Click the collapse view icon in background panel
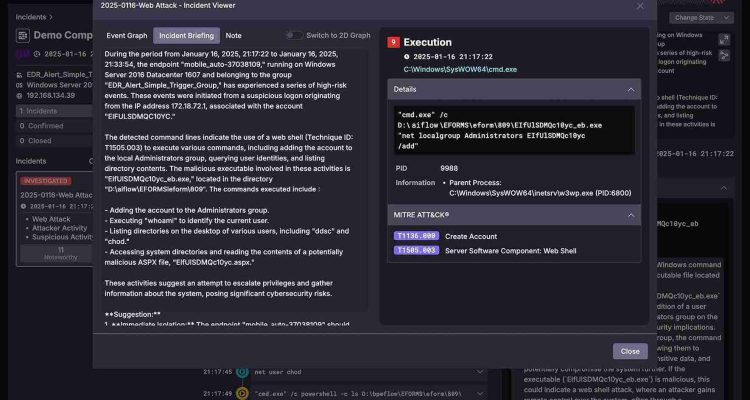 [x=724, y=40]
